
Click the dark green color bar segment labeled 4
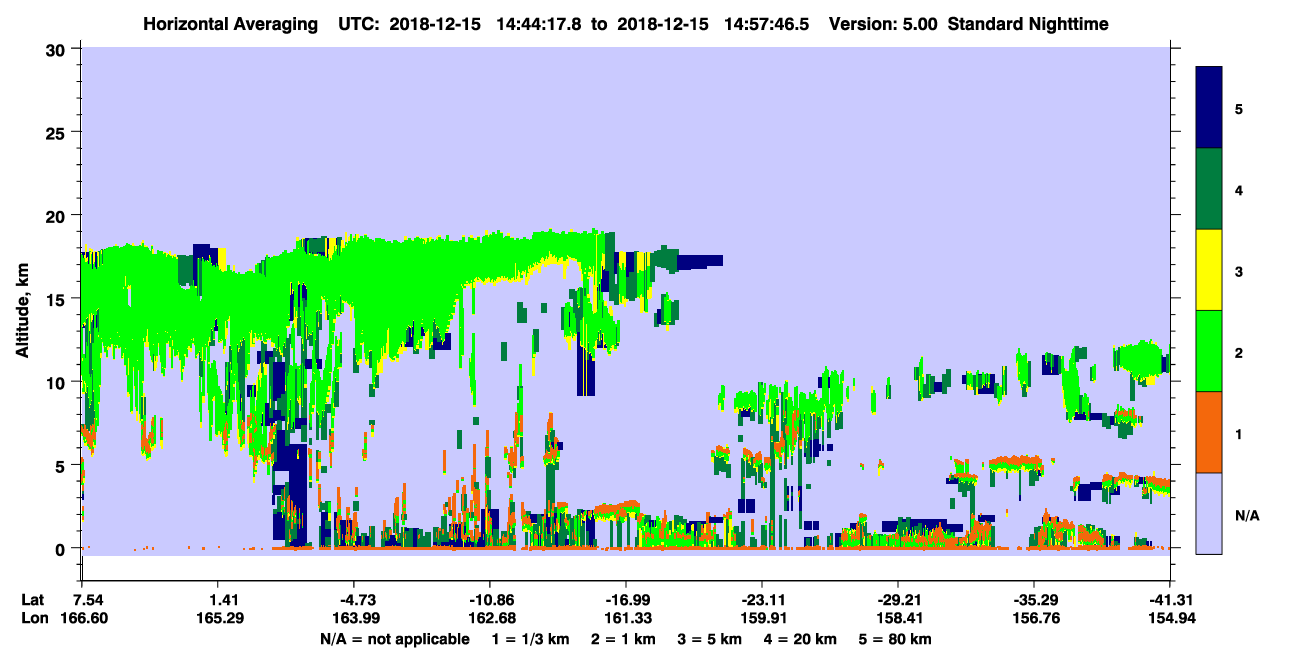coord(1209,189)
